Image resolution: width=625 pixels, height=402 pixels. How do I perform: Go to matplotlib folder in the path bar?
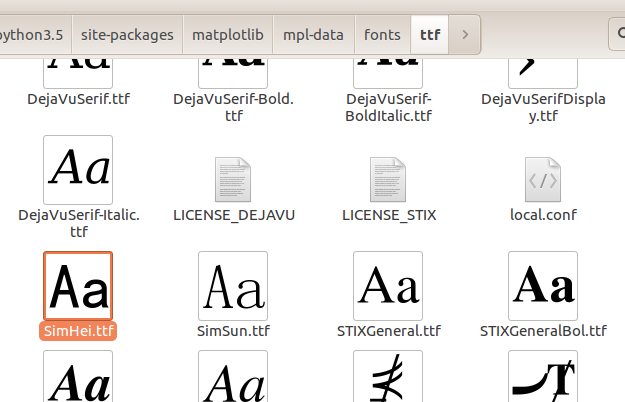coord(228,35)
